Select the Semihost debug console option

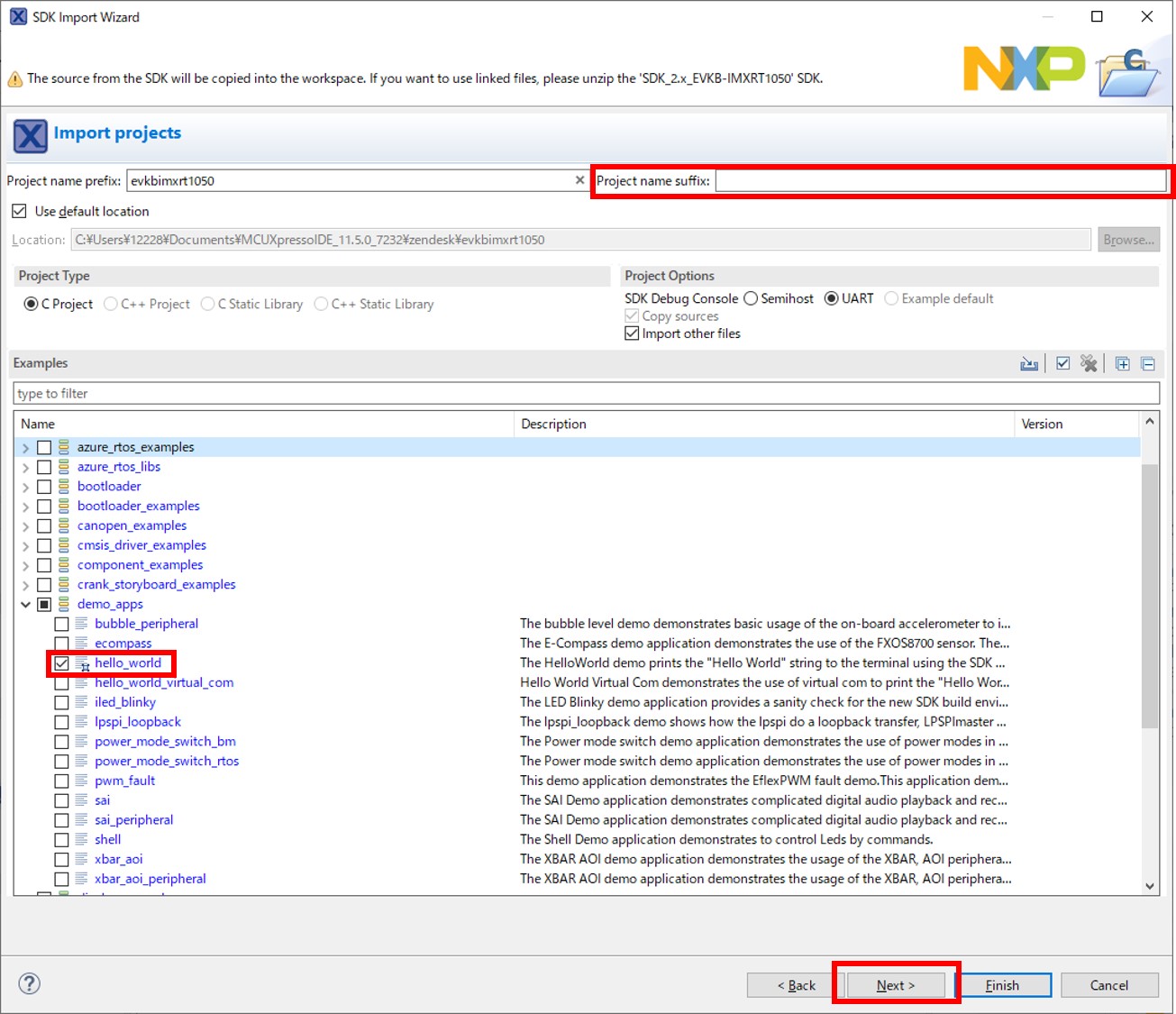click(x=751, y=298)
